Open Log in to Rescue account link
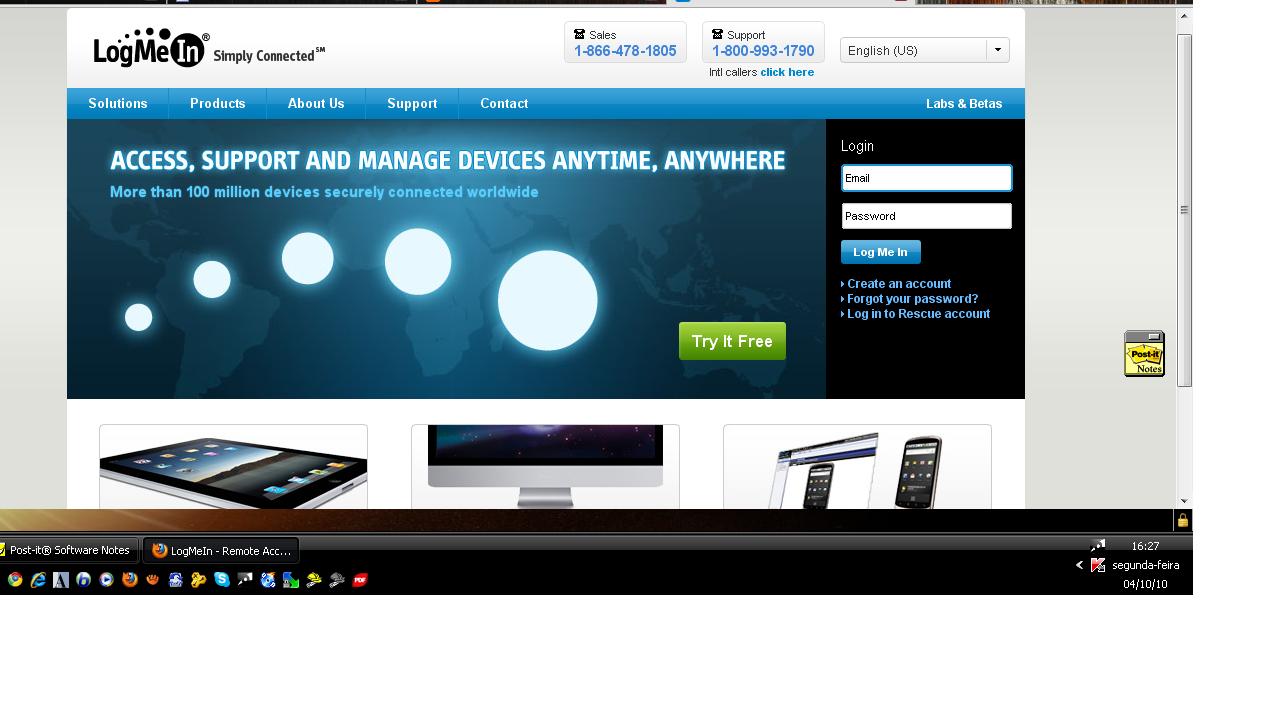Image resolution: width=1280 pixels, height=720 pixels. 918,314
